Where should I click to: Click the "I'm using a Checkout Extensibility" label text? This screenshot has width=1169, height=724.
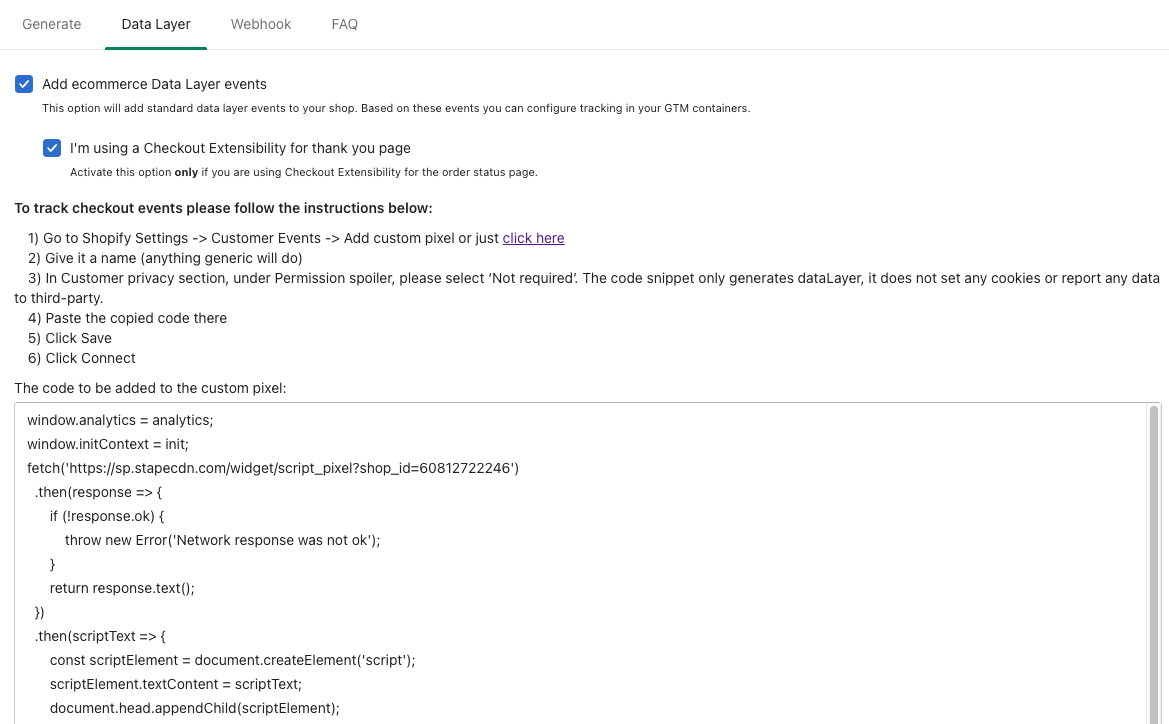(240, 148)
